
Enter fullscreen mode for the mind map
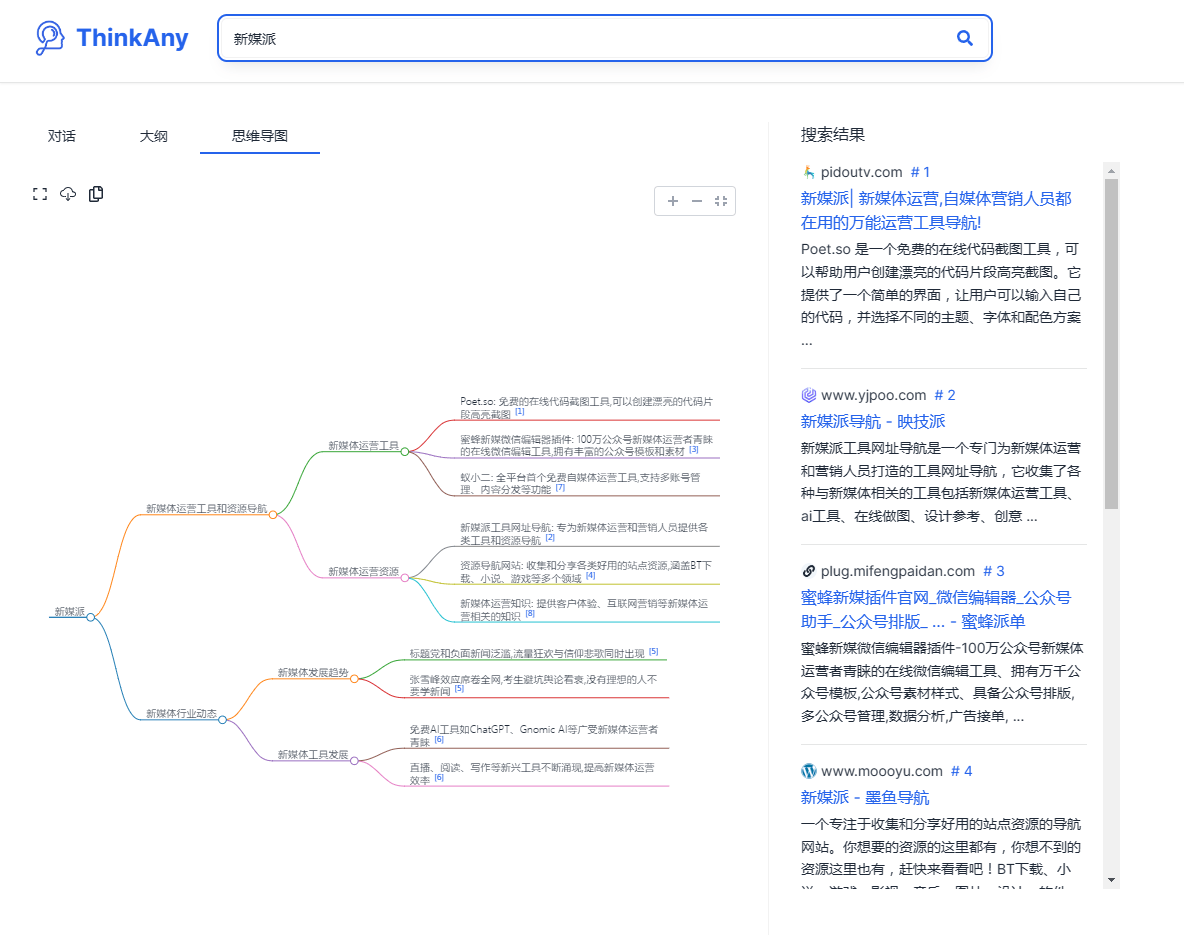click(40, 193)
